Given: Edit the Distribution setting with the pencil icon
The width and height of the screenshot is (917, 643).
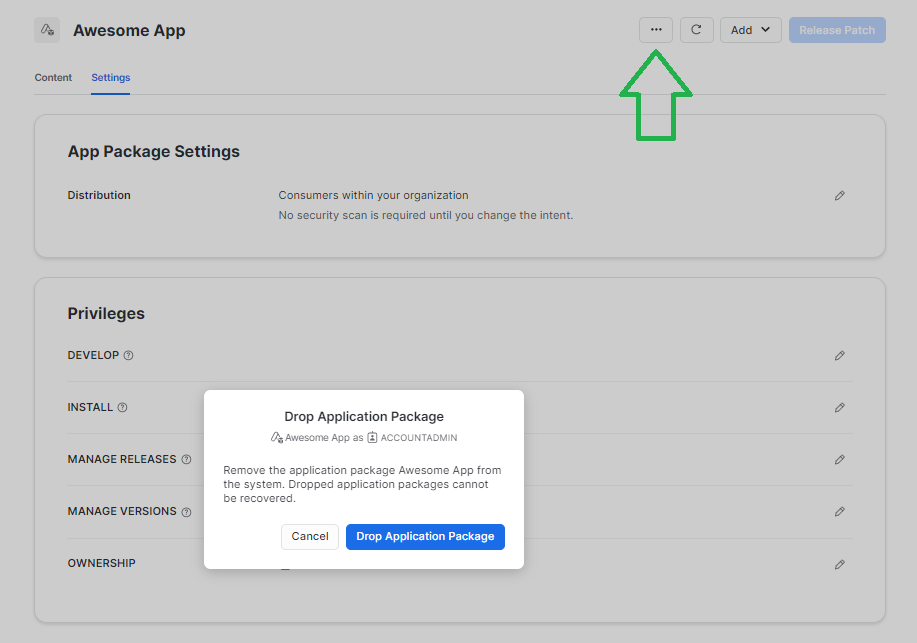Looking at the screenshot, I should [839, 195].
